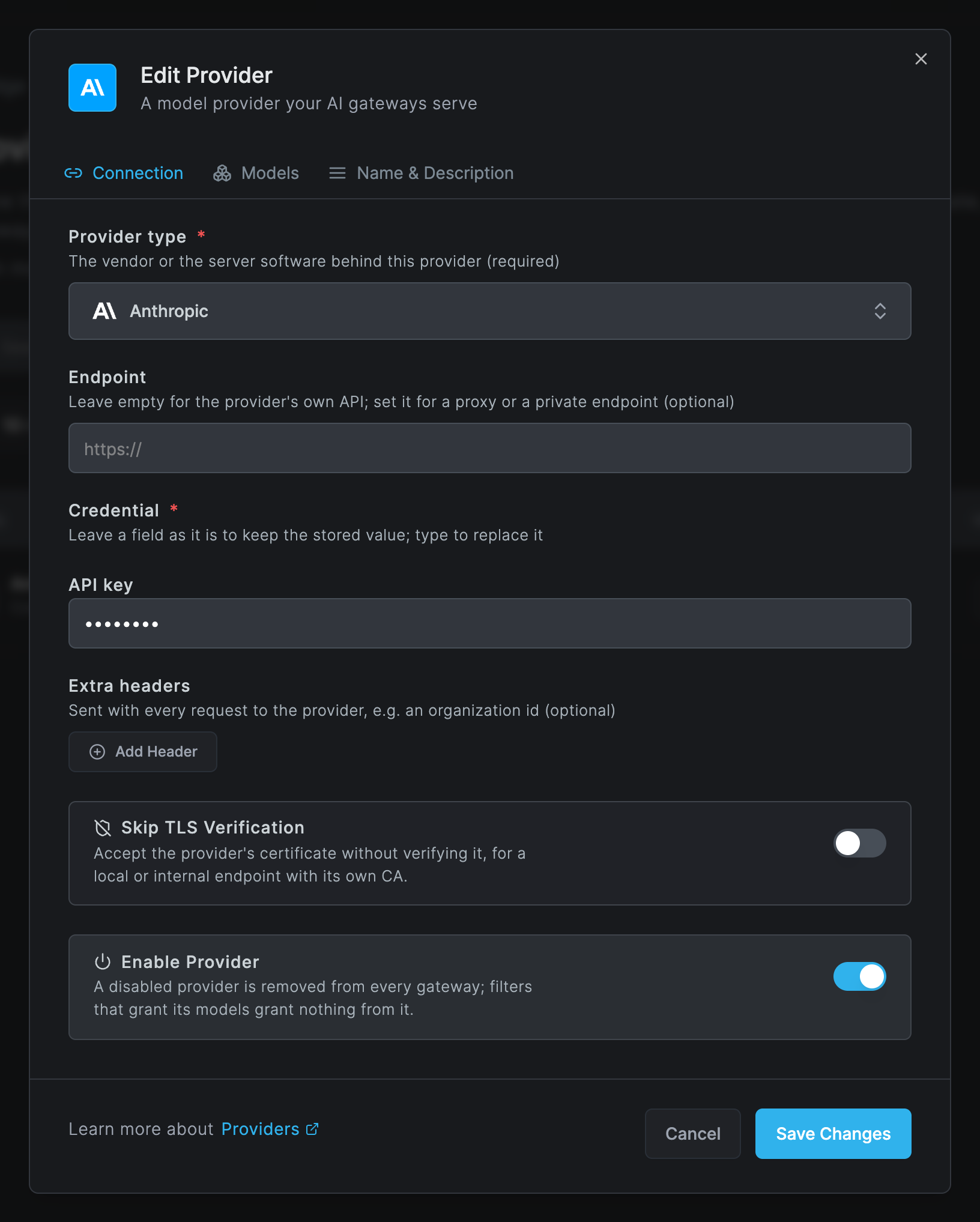This screenshot has height=1222, width=980.
Task: Open the Providers documentation link
Action: [x=270, y=1129]
